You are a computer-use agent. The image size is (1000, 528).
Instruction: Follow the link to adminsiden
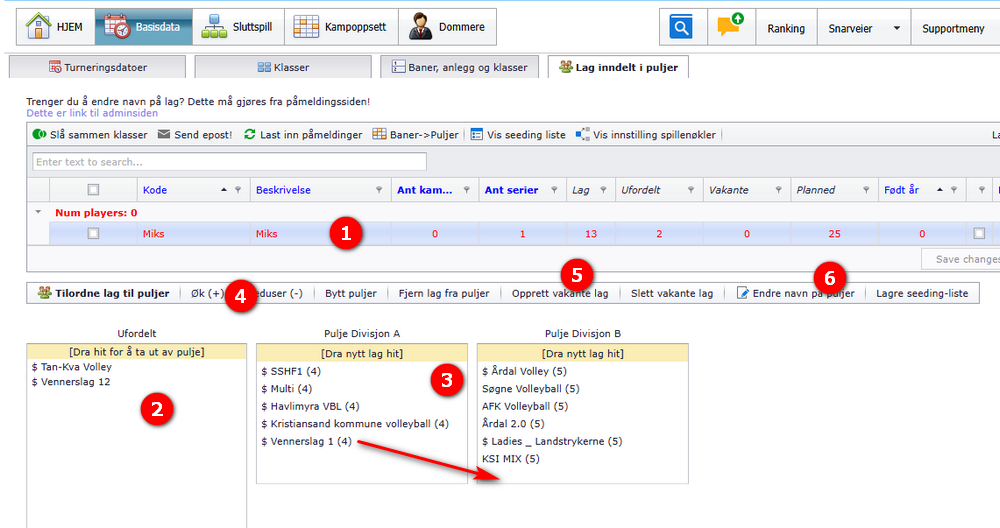[x=92, y=113]
